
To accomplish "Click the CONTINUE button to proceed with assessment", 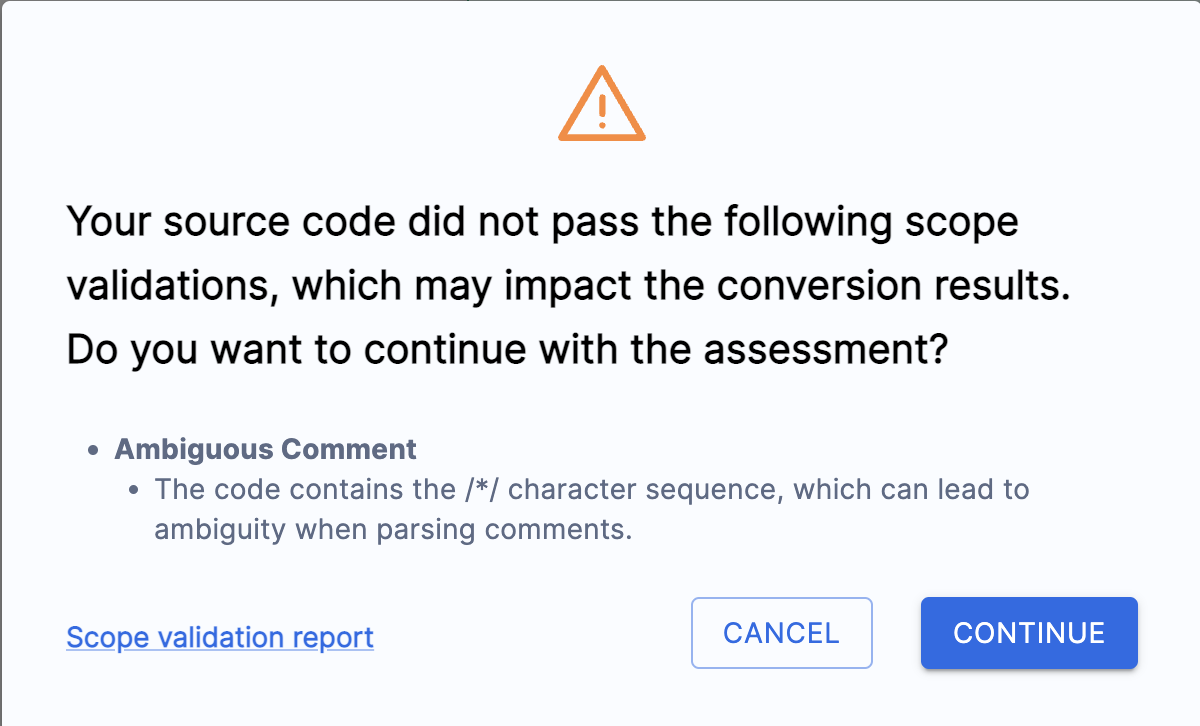I will click(x=1028, y=633).
